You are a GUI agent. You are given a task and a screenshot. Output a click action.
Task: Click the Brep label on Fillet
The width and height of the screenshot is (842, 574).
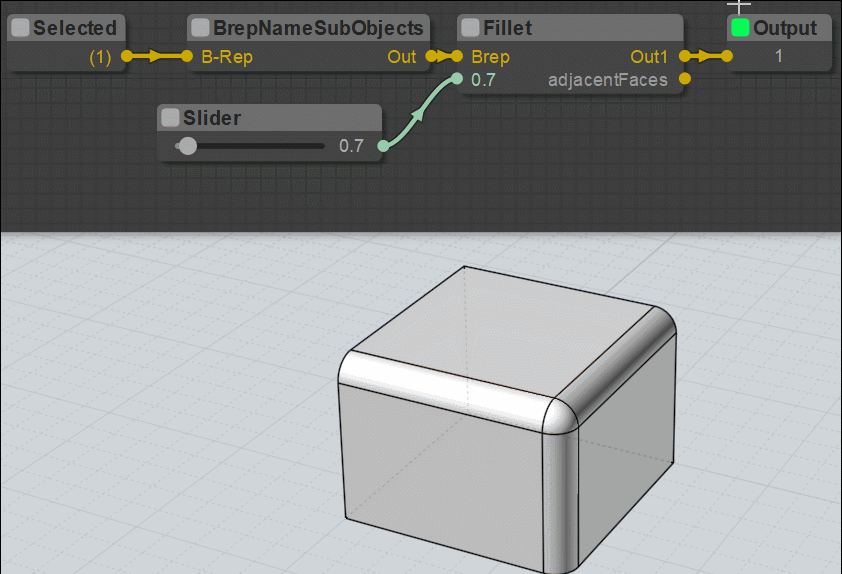(490, 57)
